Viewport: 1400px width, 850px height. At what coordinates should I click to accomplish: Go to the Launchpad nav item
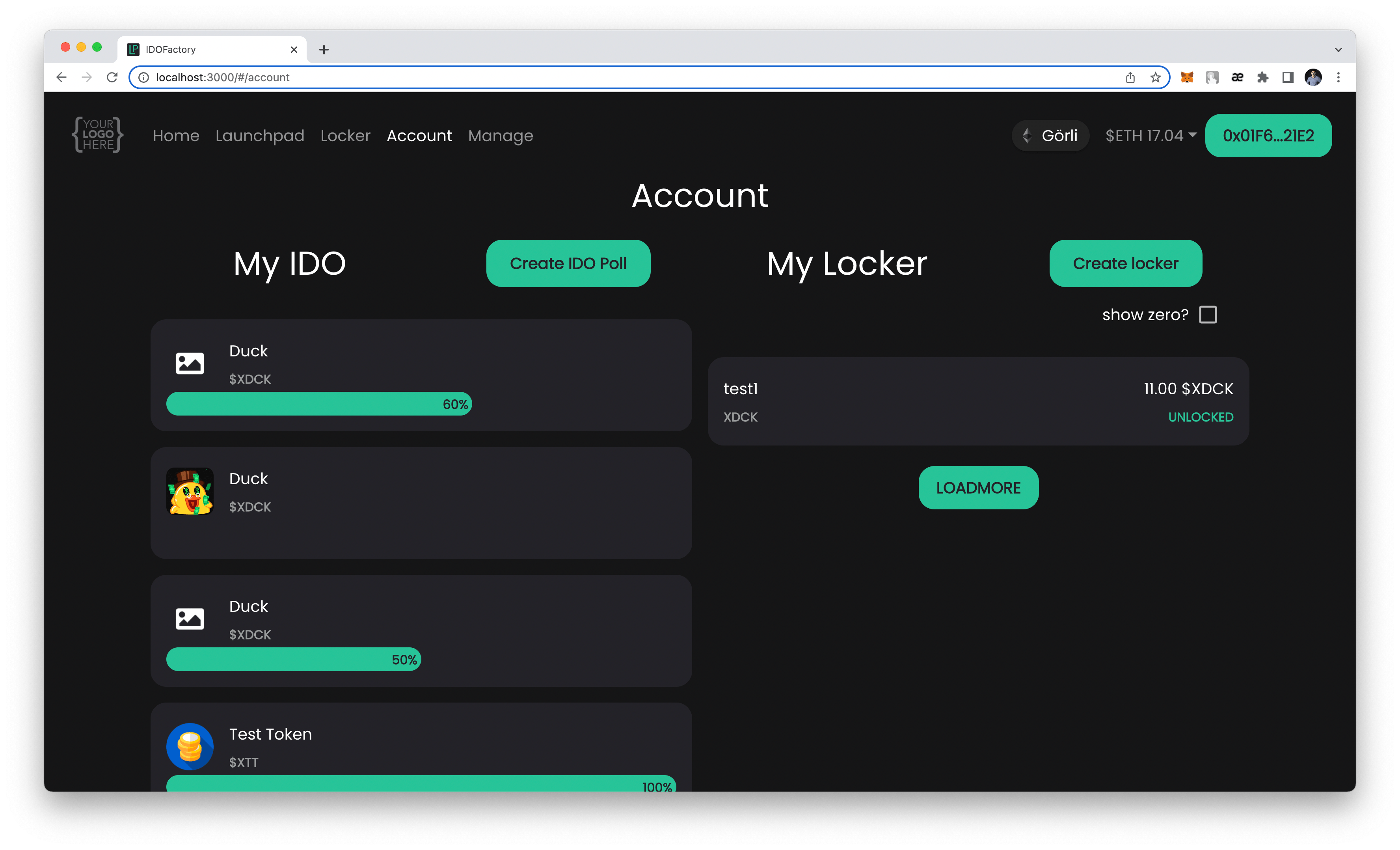260,136
